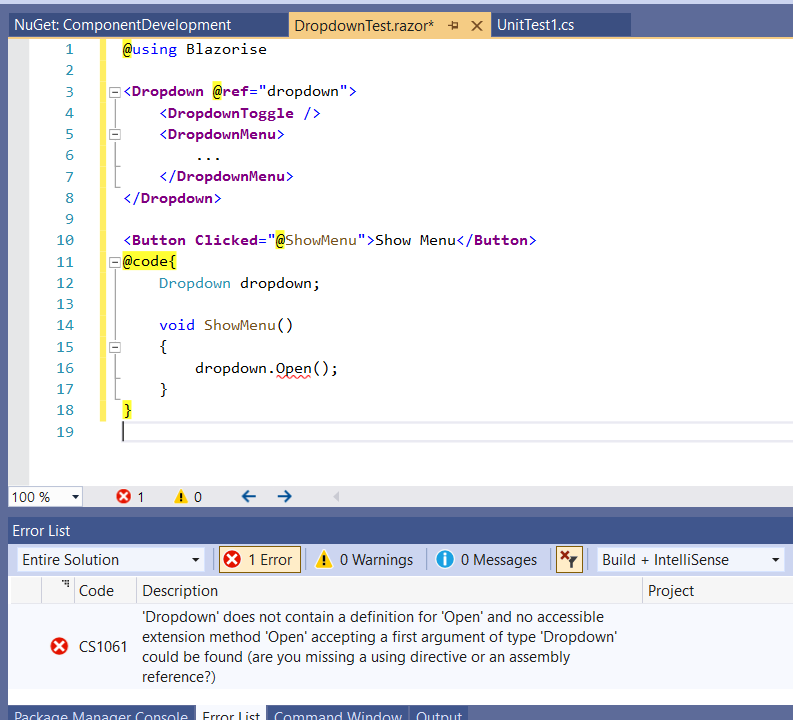Image resolution: width=793 pixels, height=720 pixels.
Task: Collapse the ShowMenu method body on line 15
Action: click(x=115, y=347)
